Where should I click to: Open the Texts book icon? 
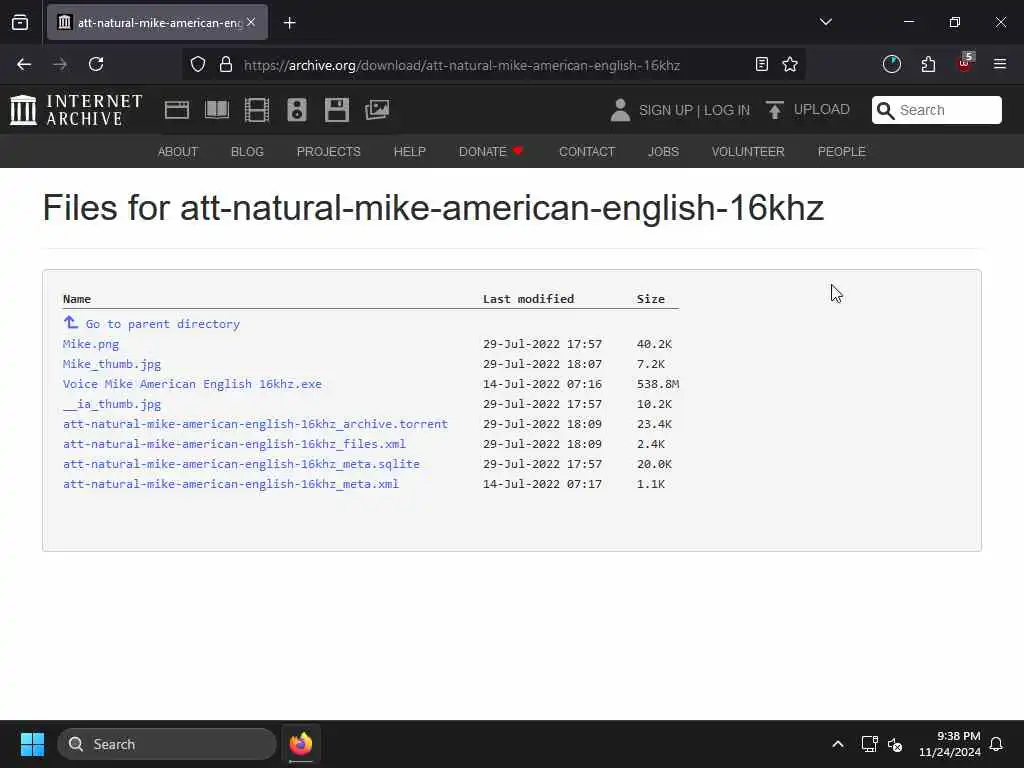pyautogui.click(x=217, y=110)
